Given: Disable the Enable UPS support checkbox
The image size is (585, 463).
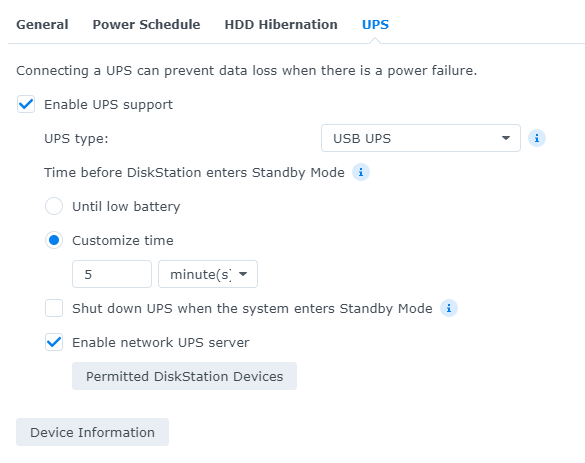Looking at the screenshot, I should (x=26, y=104).
